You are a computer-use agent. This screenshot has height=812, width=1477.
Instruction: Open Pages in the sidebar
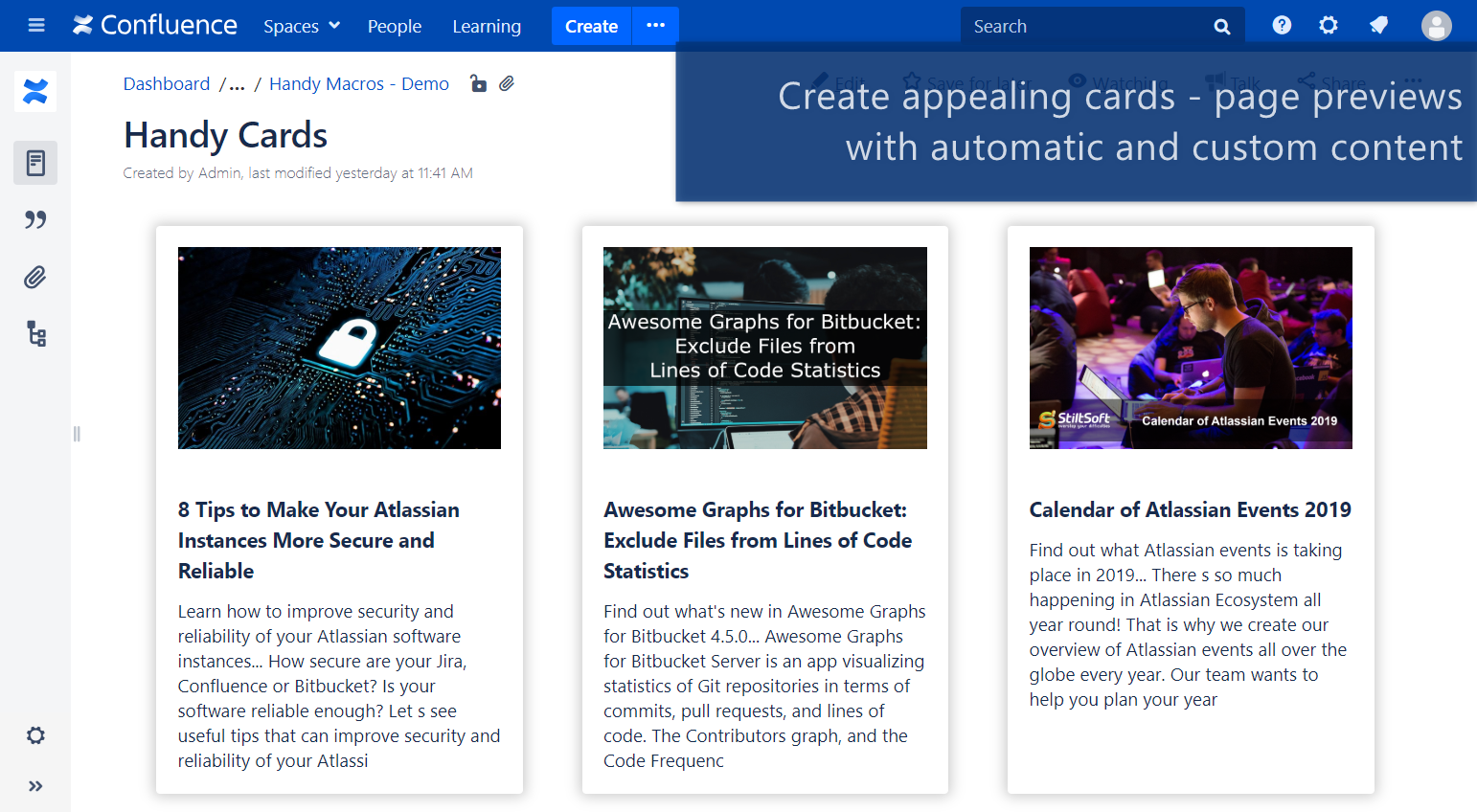tap(35, 163)
